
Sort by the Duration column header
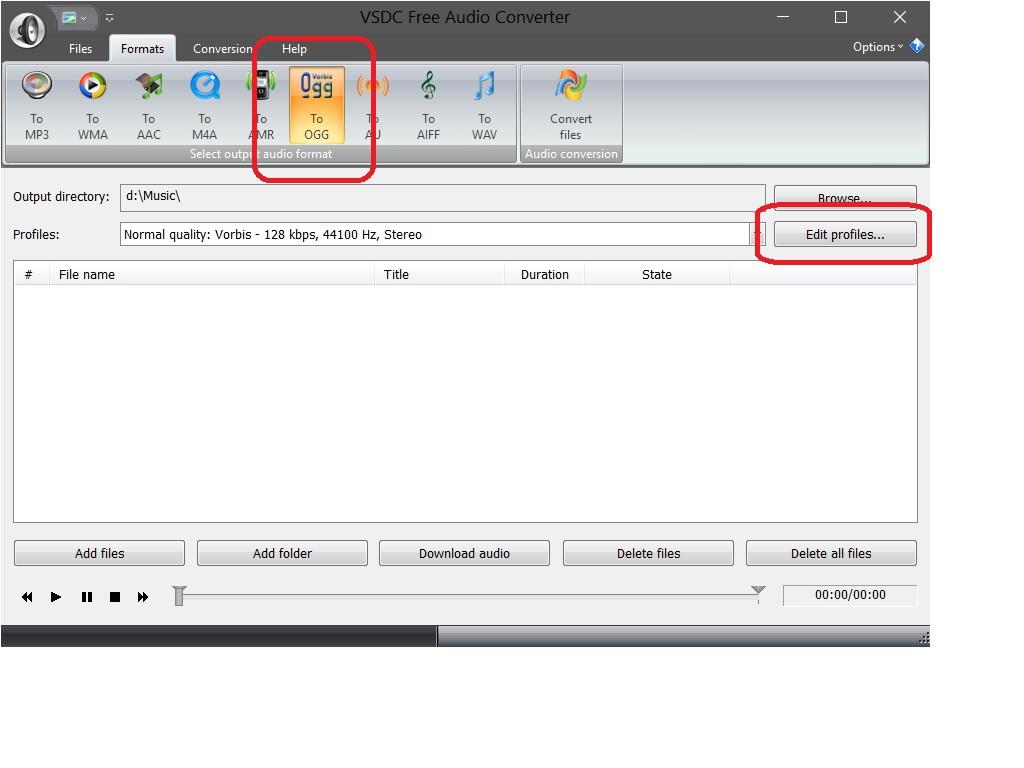(545, 274)
